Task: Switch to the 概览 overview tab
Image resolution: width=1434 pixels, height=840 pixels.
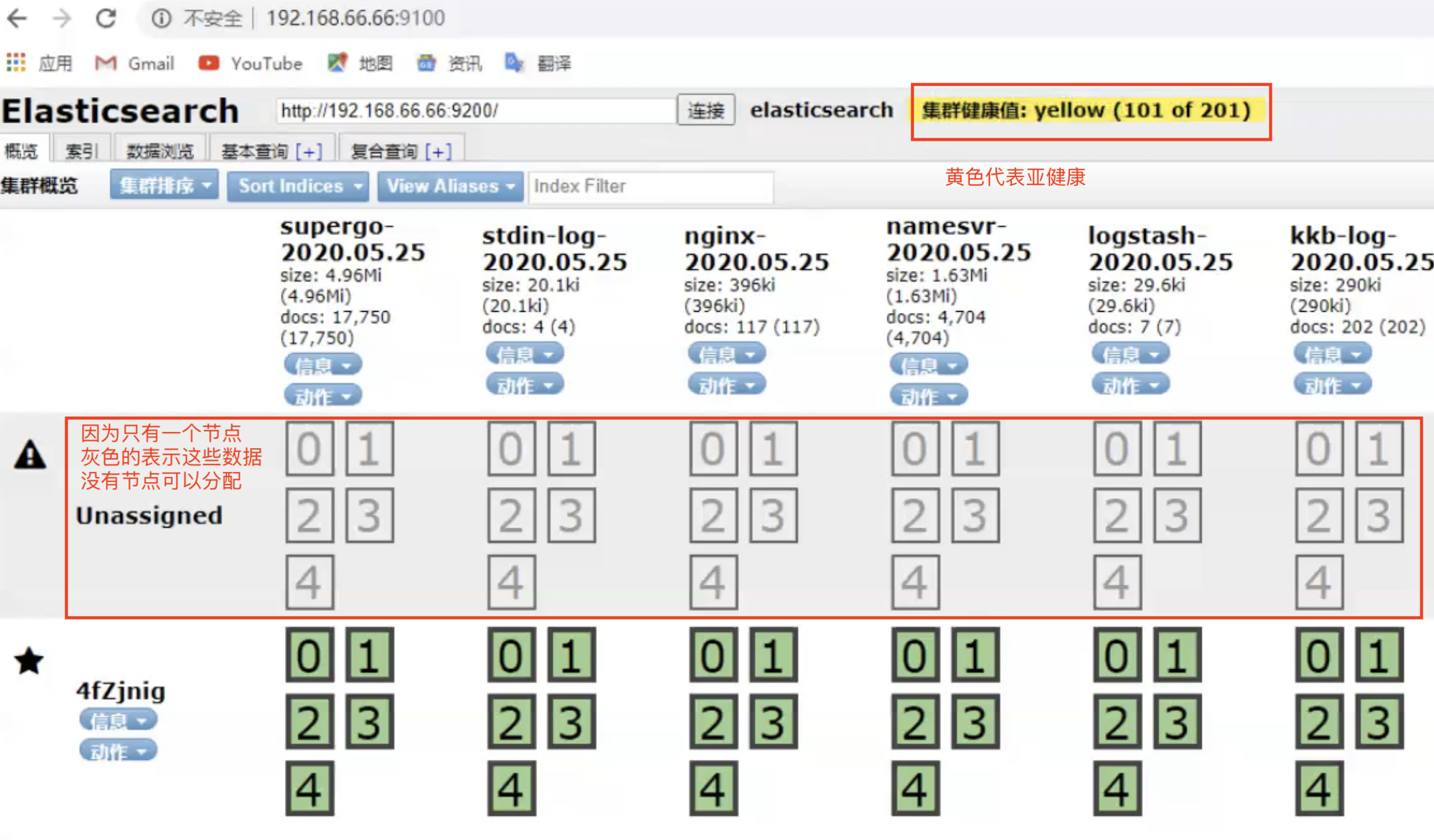Action: [x=23, y=151]
